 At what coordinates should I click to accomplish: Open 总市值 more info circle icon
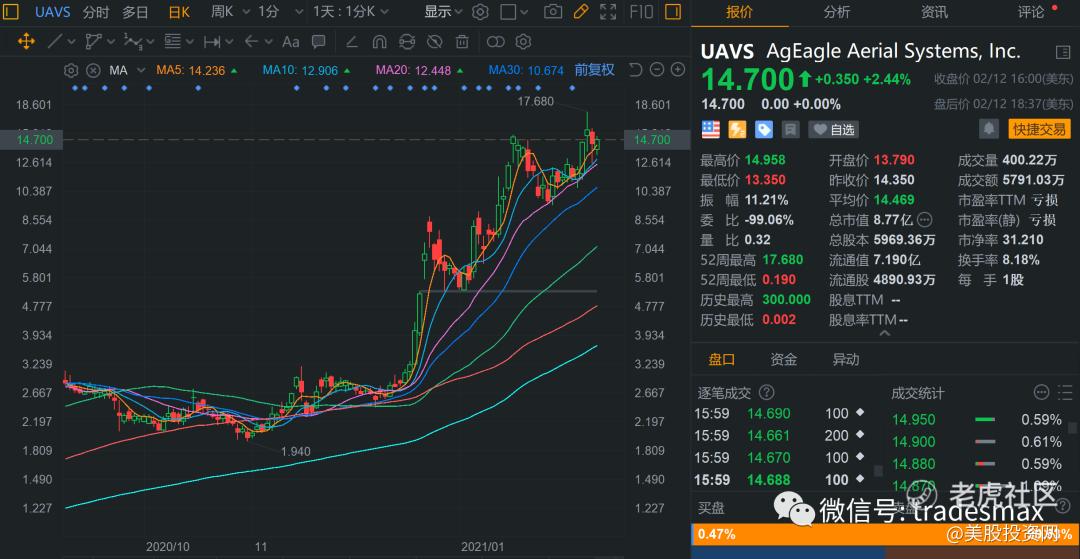click(x=924, y=220)
